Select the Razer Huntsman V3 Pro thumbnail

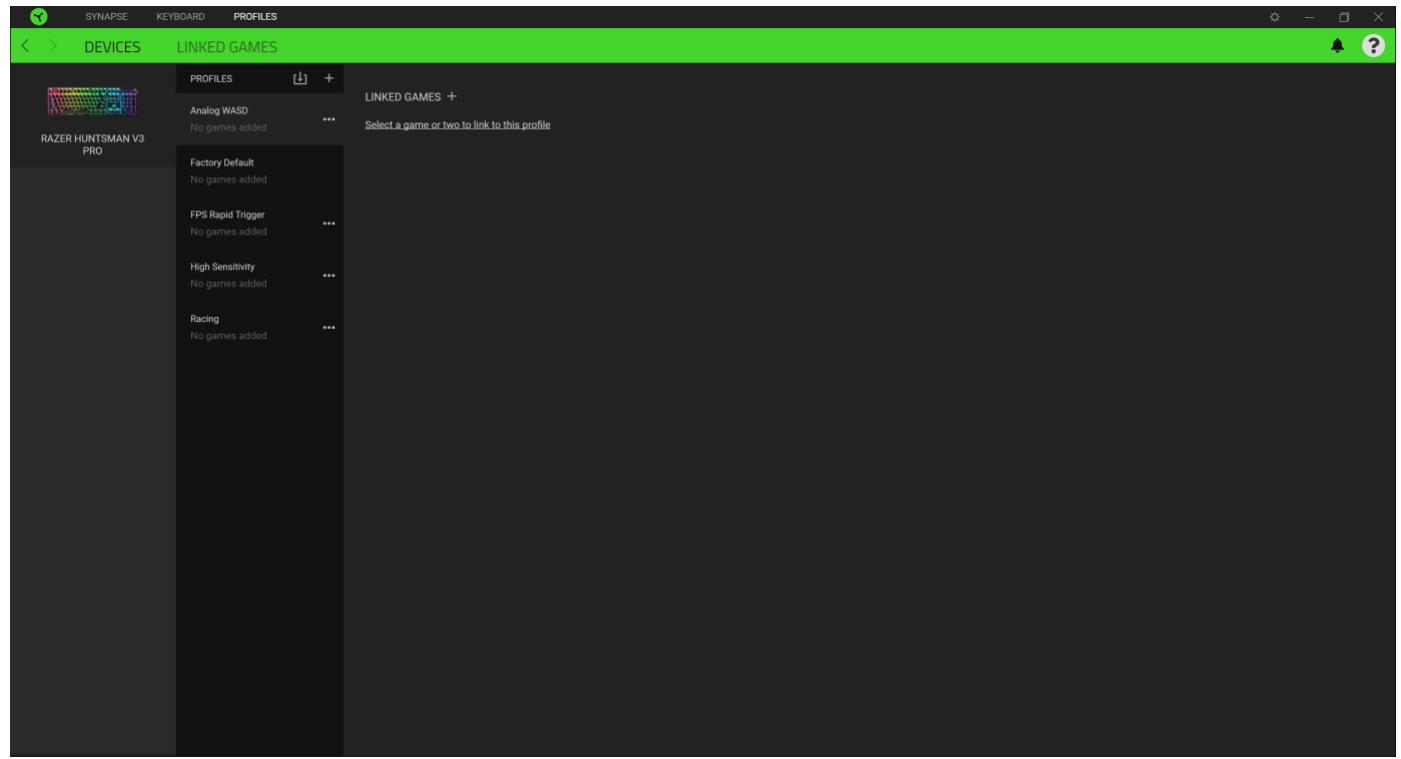[91, 102]
